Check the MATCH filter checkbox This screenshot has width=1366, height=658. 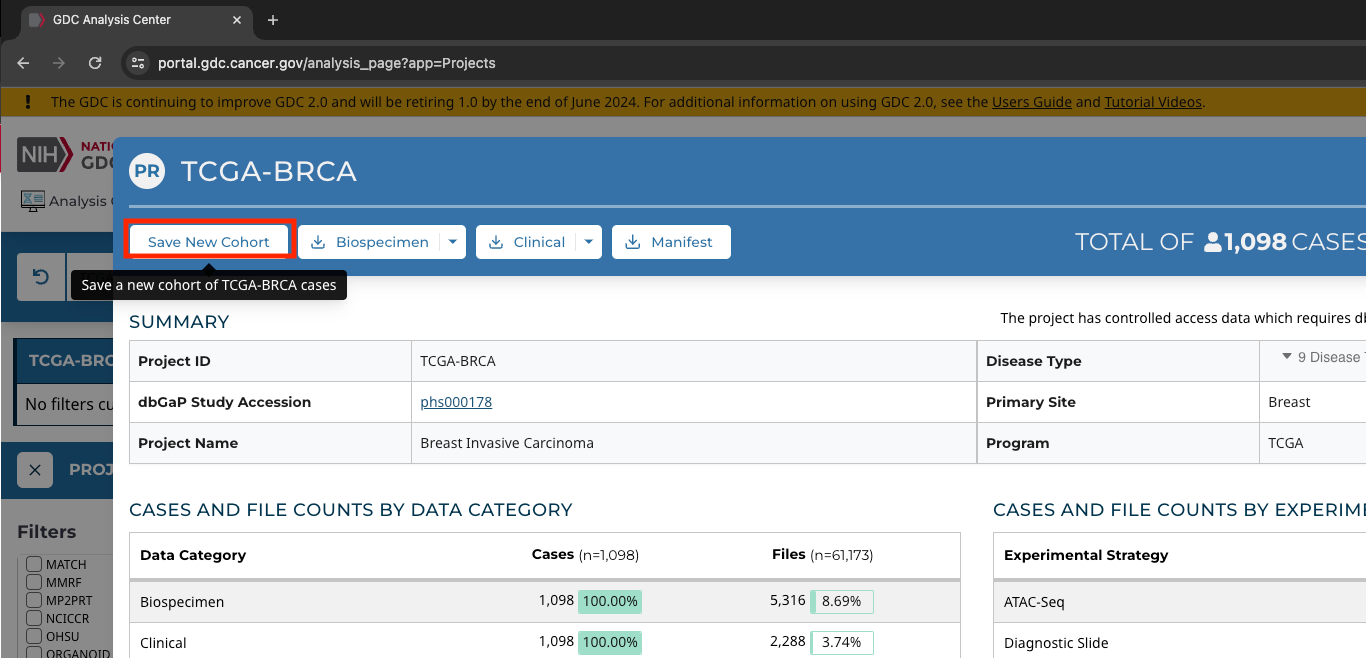point(34,565)
